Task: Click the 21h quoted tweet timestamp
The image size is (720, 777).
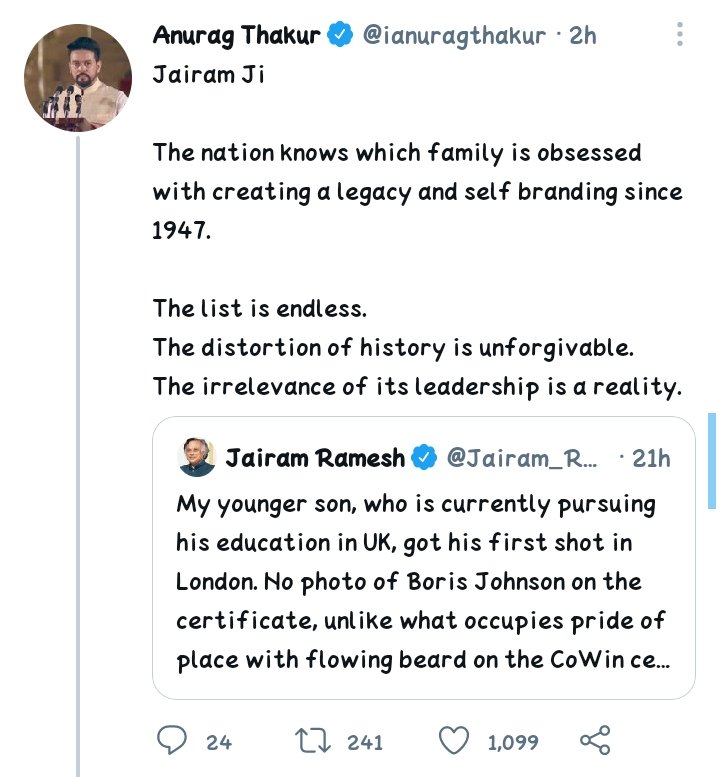Action: (x=652, y=458)
